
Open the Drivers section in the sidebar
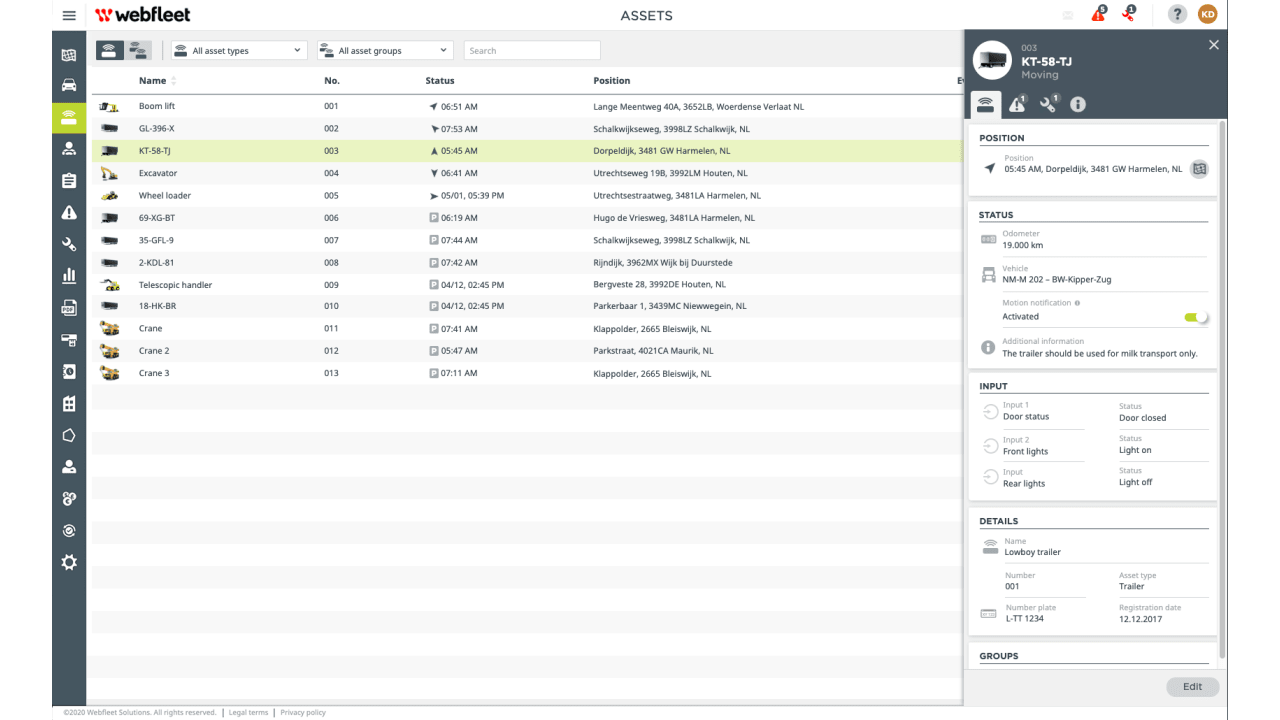click(x=69, y=149)
